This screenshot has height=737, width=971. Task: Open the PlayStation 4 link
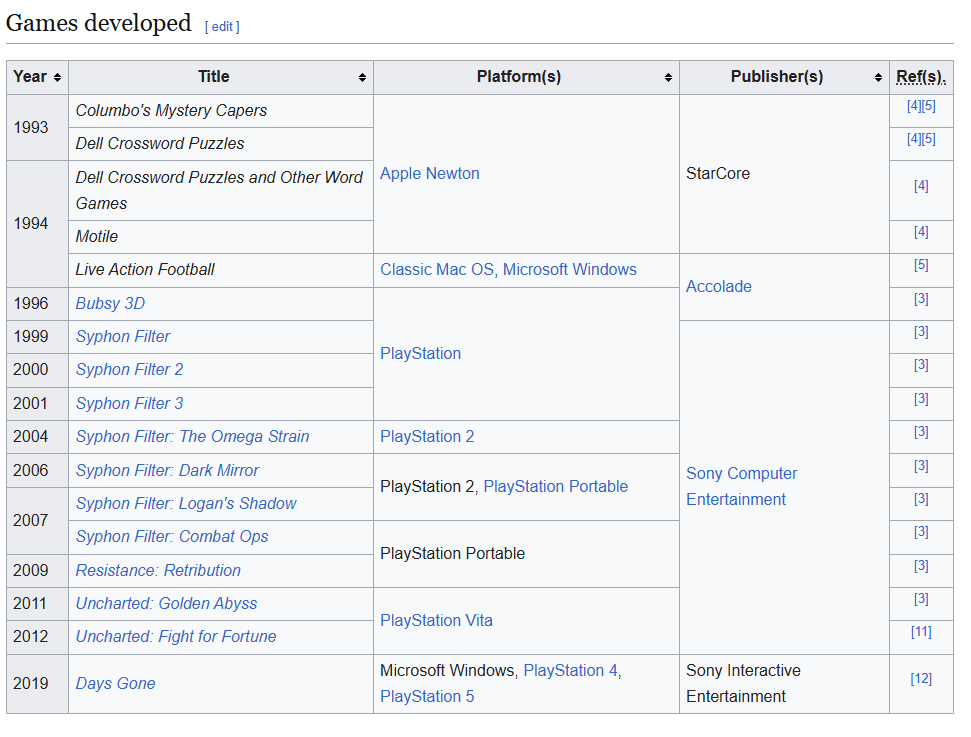tap(570, 671)
